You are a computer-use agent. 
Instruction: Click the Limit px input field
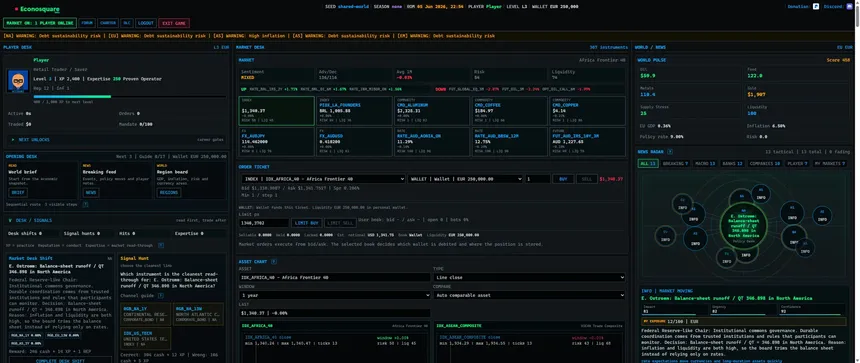[x=264, y=223]
